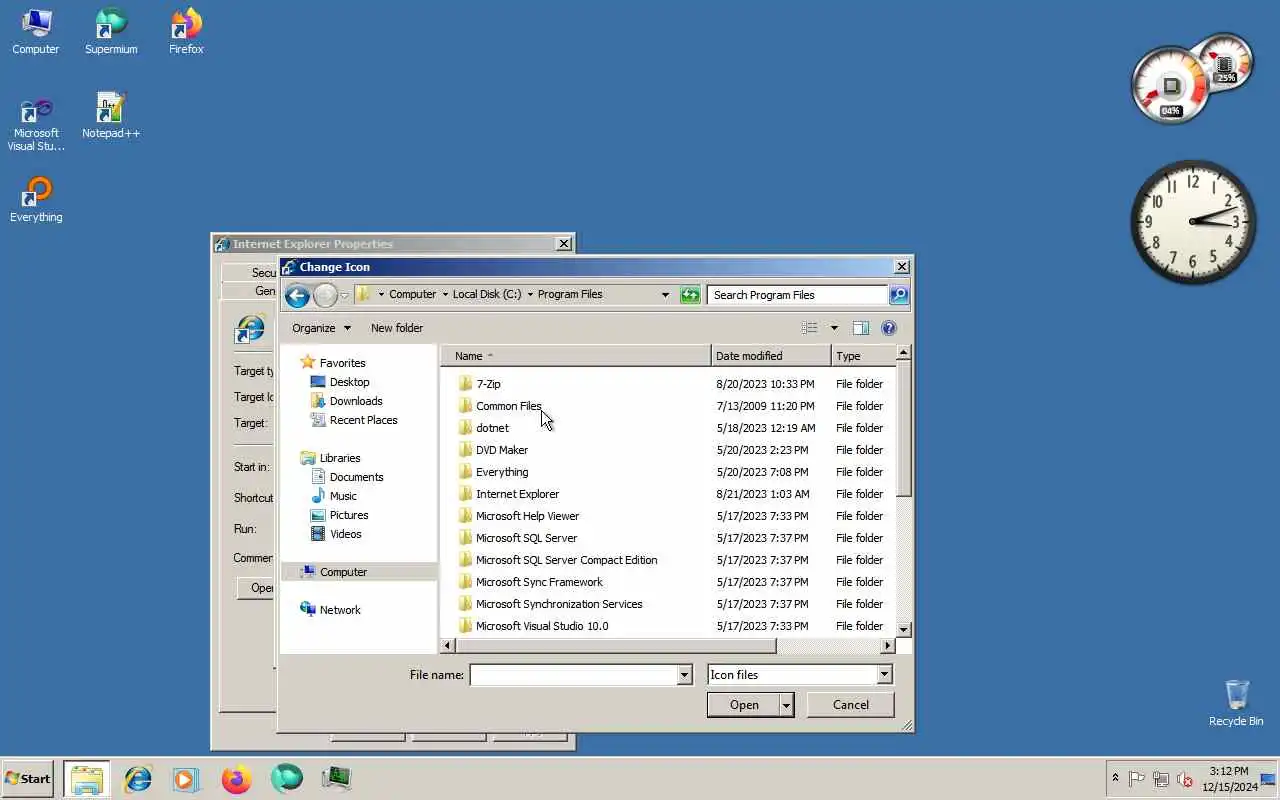Expand Local Disk (C:) breadcrumb arrow

tap(530, 295)
